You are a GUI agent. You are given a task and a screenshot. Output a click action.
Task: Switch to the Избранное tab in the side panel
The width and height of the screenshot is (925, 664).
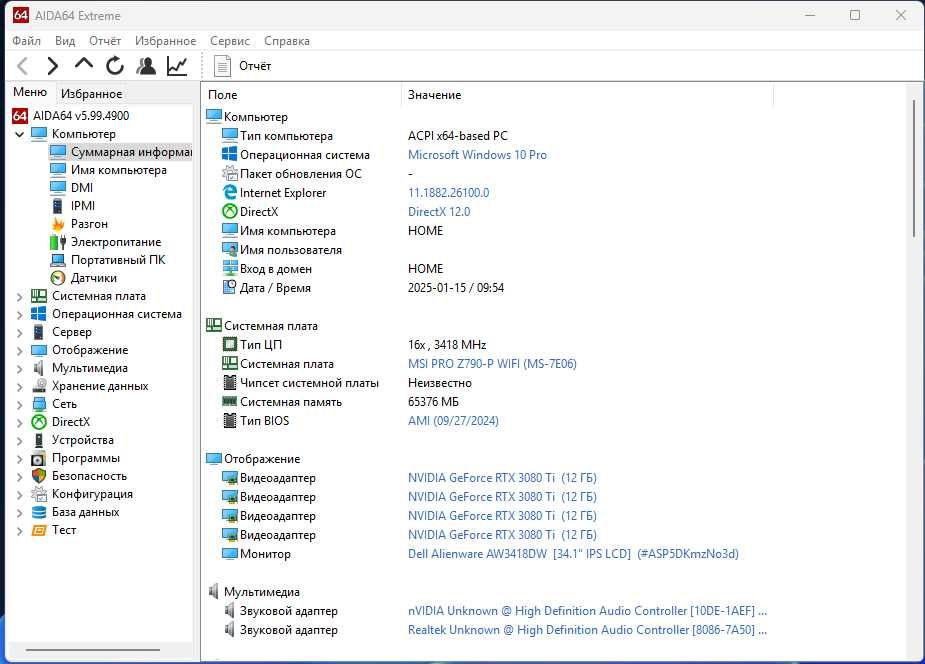(x=91, y=94)
